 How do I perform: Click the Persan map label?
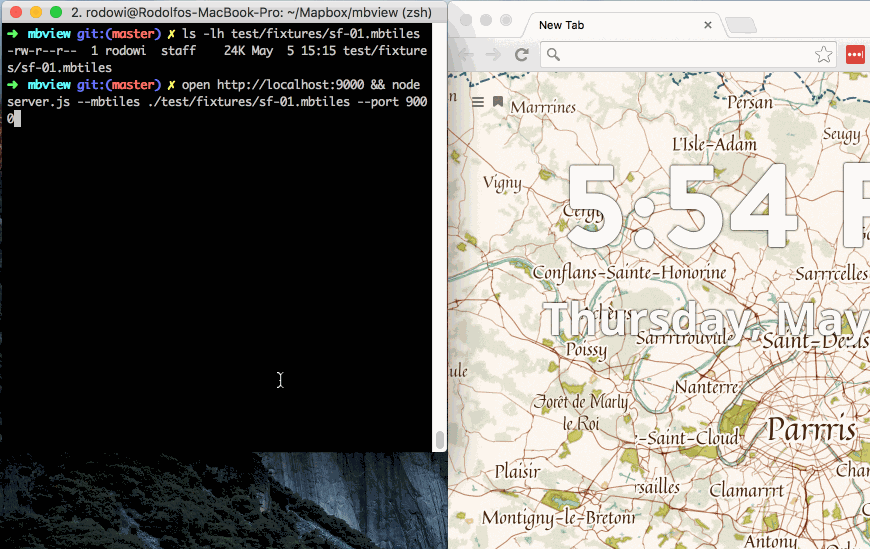tap(750, 103)
